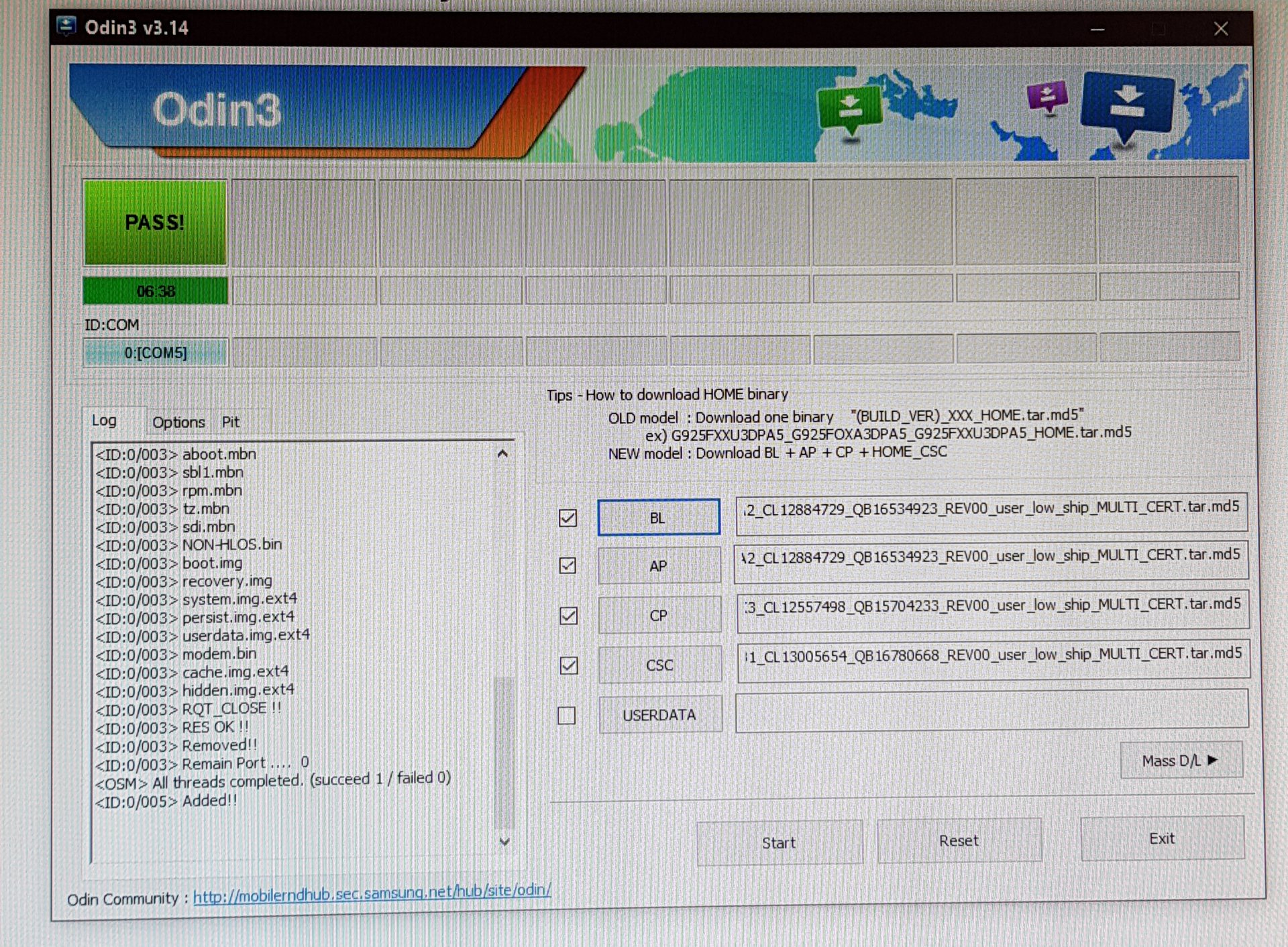Click the 0:[COM5] port box
Image resolution: width=1288 pixels, height=947 pixels.
click(156, 353)
